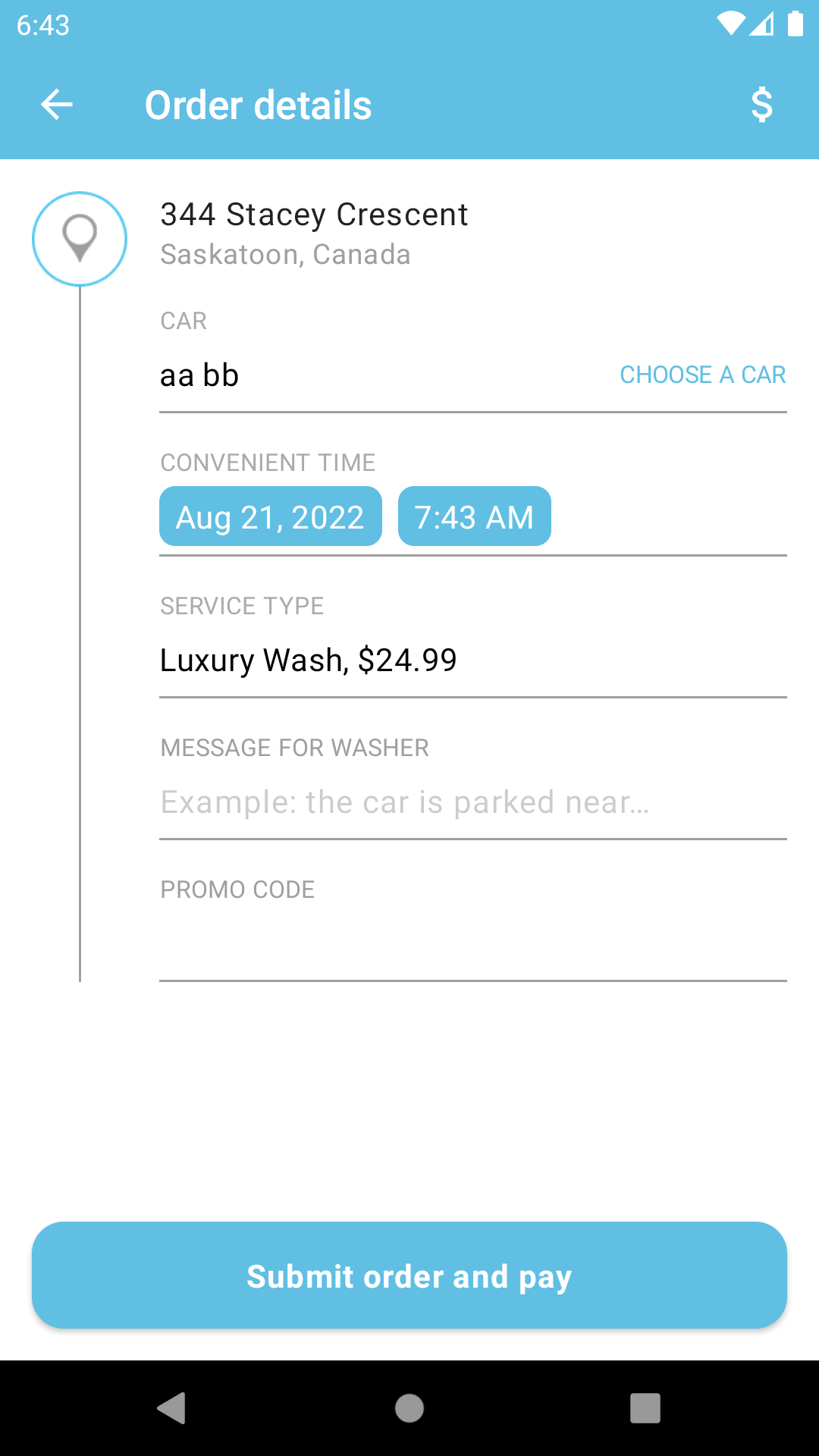The image size is (819, 1456).
Task: Tap Android recent apps square
Action: (x=645, y=1408)
